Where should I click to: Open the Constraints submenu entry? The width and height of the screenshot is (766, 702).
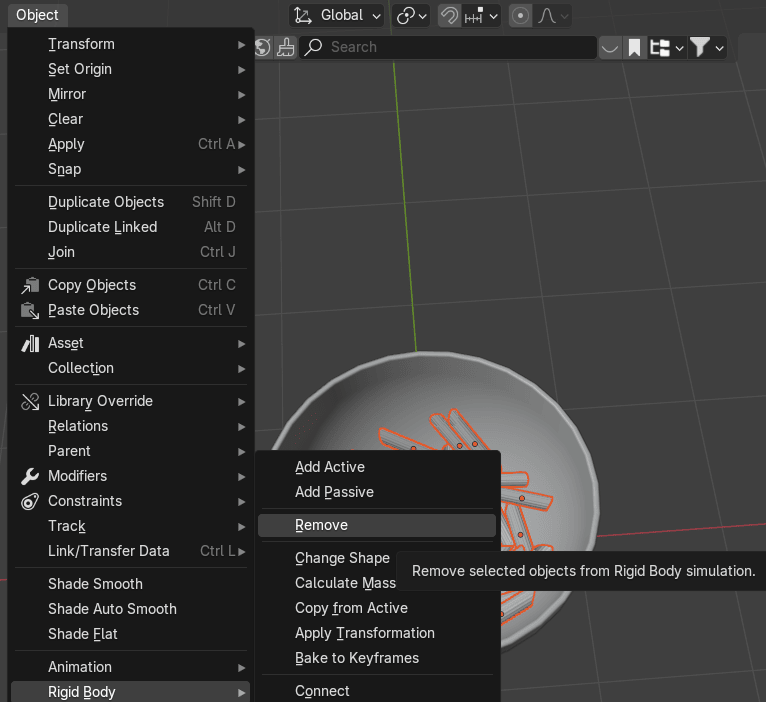(x=85, y=501)
